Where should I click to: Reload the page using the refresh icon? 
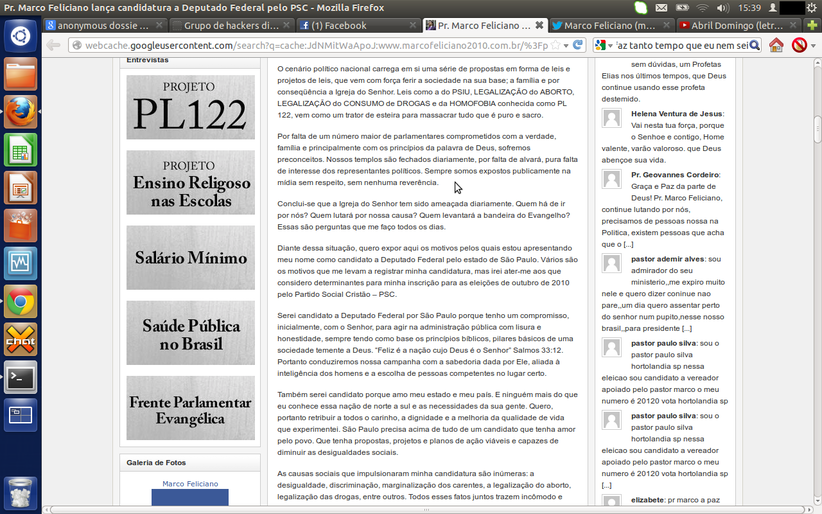578,45
